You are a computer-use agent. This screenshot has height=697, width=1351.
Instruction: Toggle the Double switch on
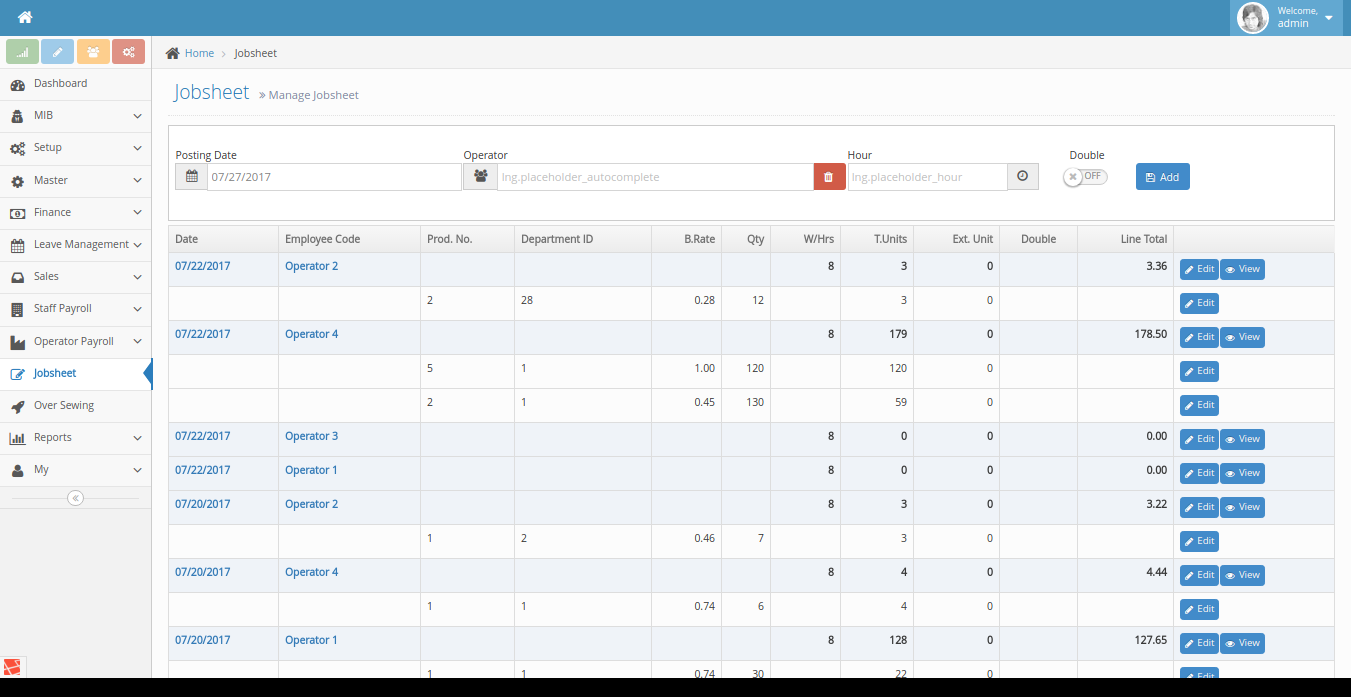[x=1086, y=177]
